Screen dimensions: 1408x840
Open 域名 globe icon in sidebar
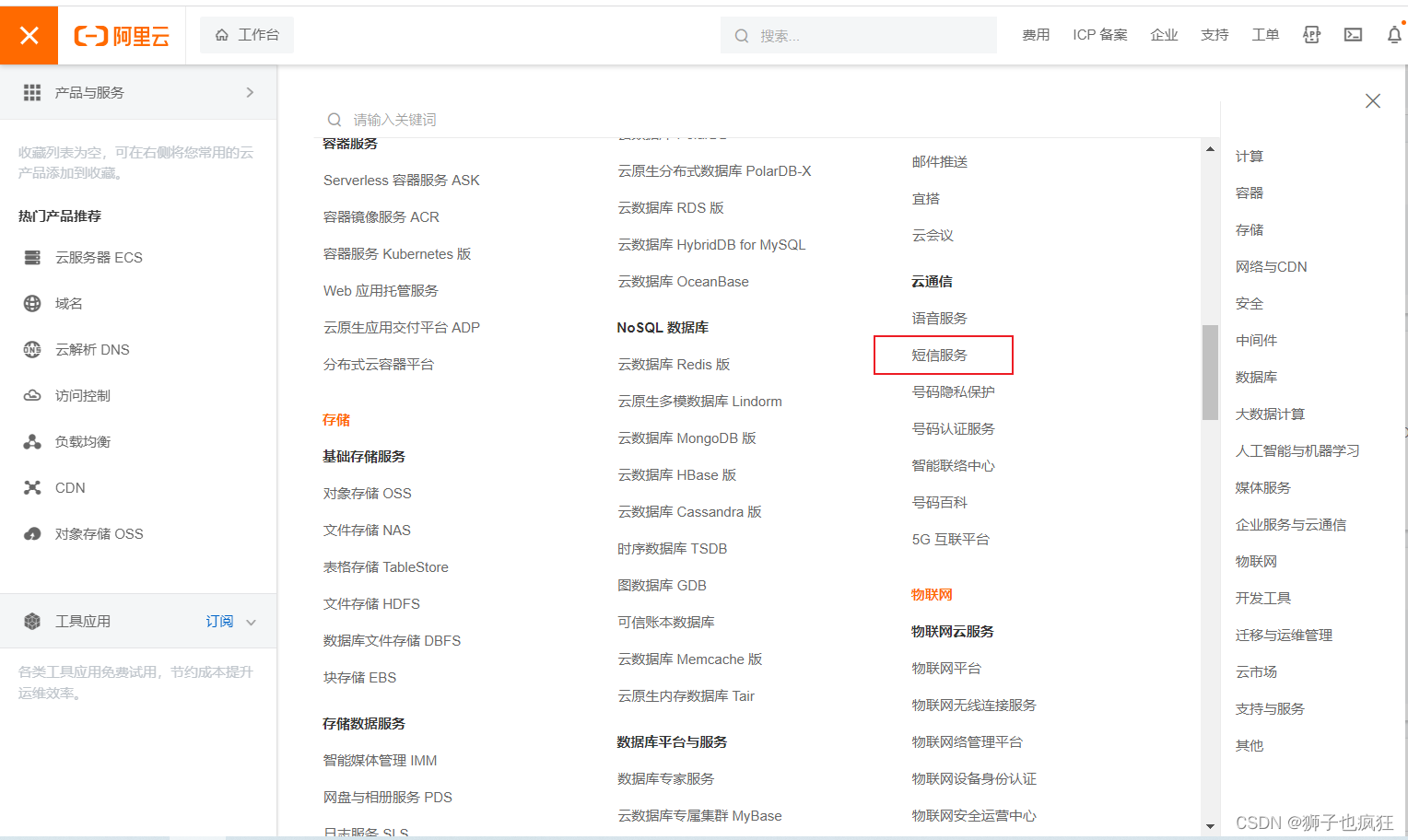click(32, 303)
